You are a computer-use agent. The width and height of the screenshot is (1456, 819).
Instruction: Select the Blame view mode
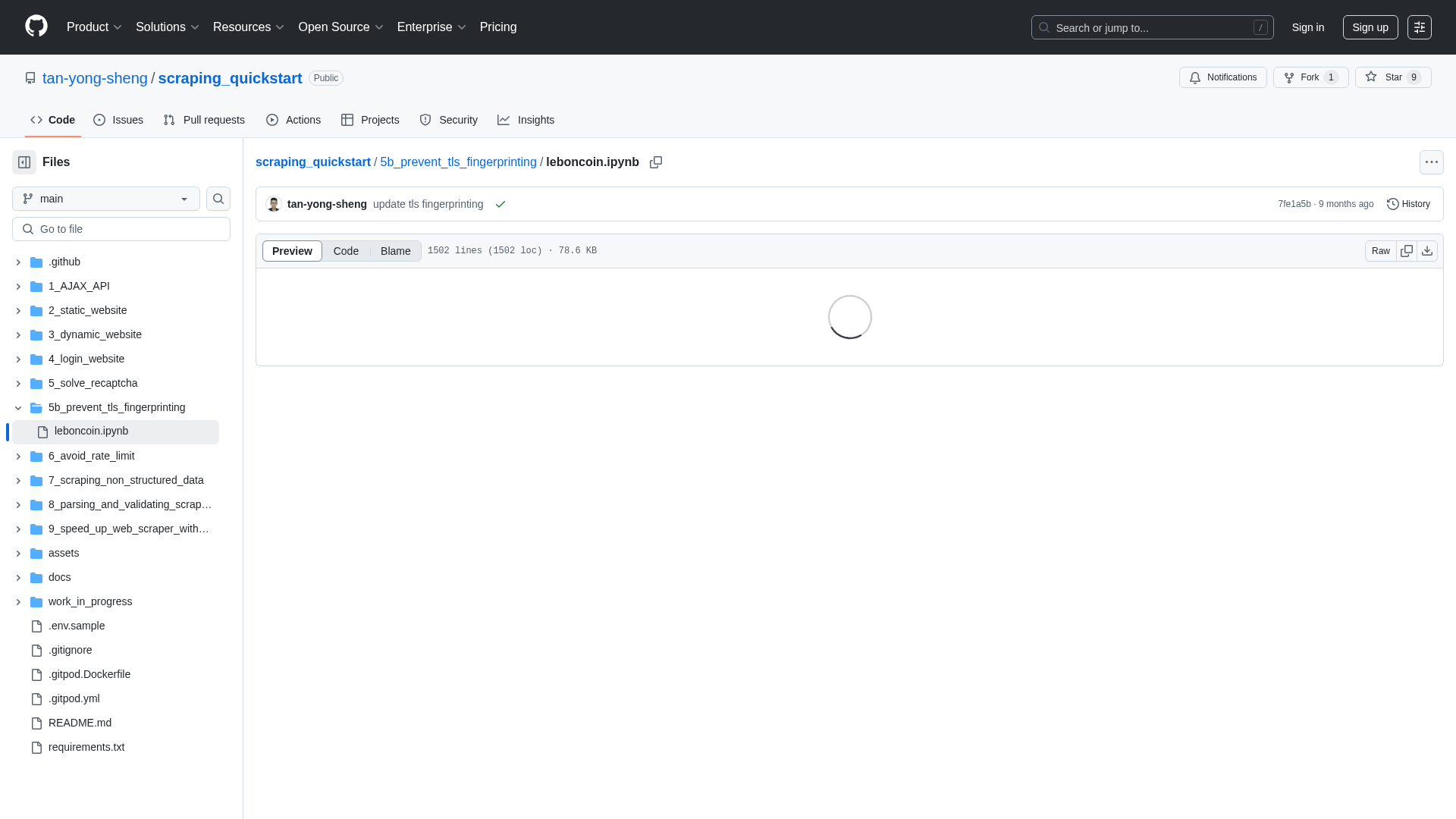pyautogui.click(x=395, y=251)
